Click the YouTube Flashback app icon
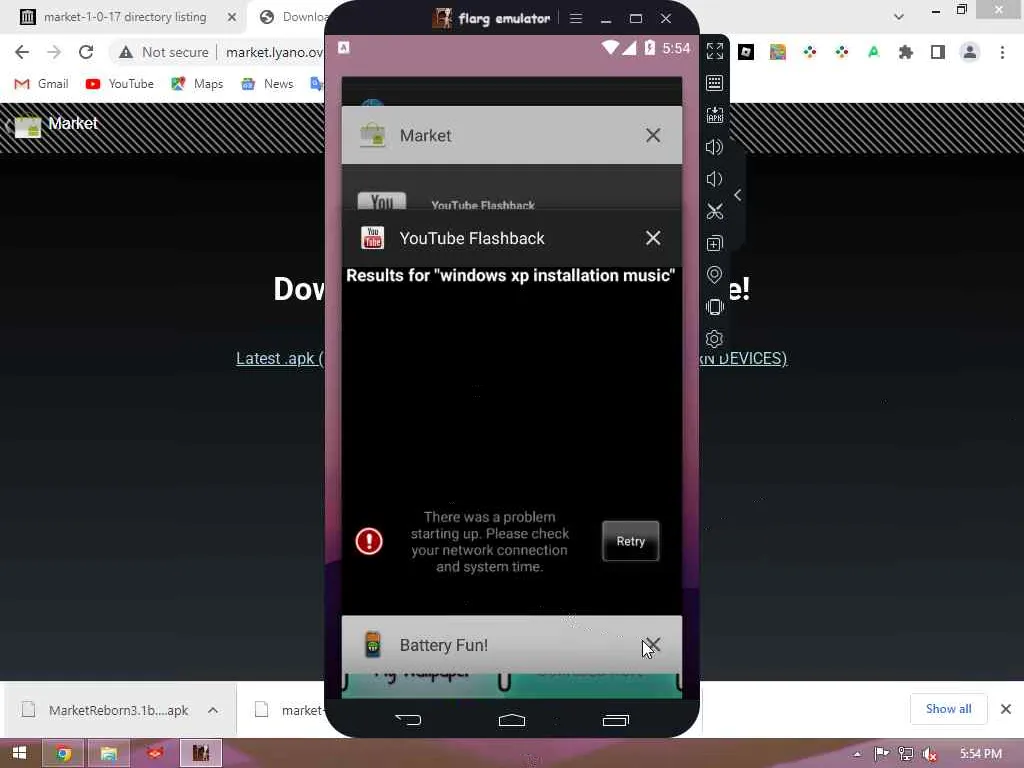Viewport: 1024px width, 768px height. (372, 238)
